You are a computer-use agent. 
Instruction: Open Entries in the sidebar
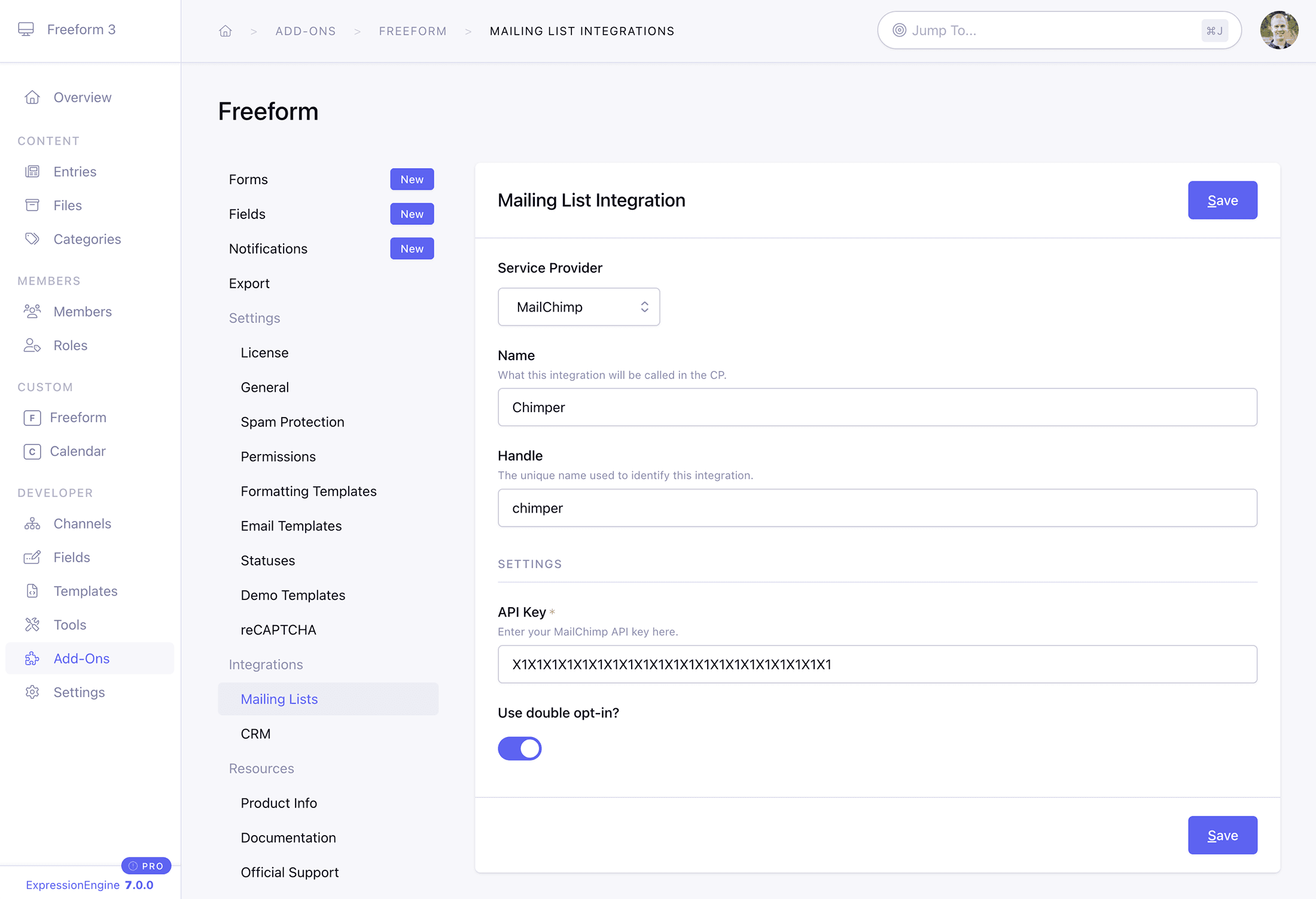pos(74,172)
